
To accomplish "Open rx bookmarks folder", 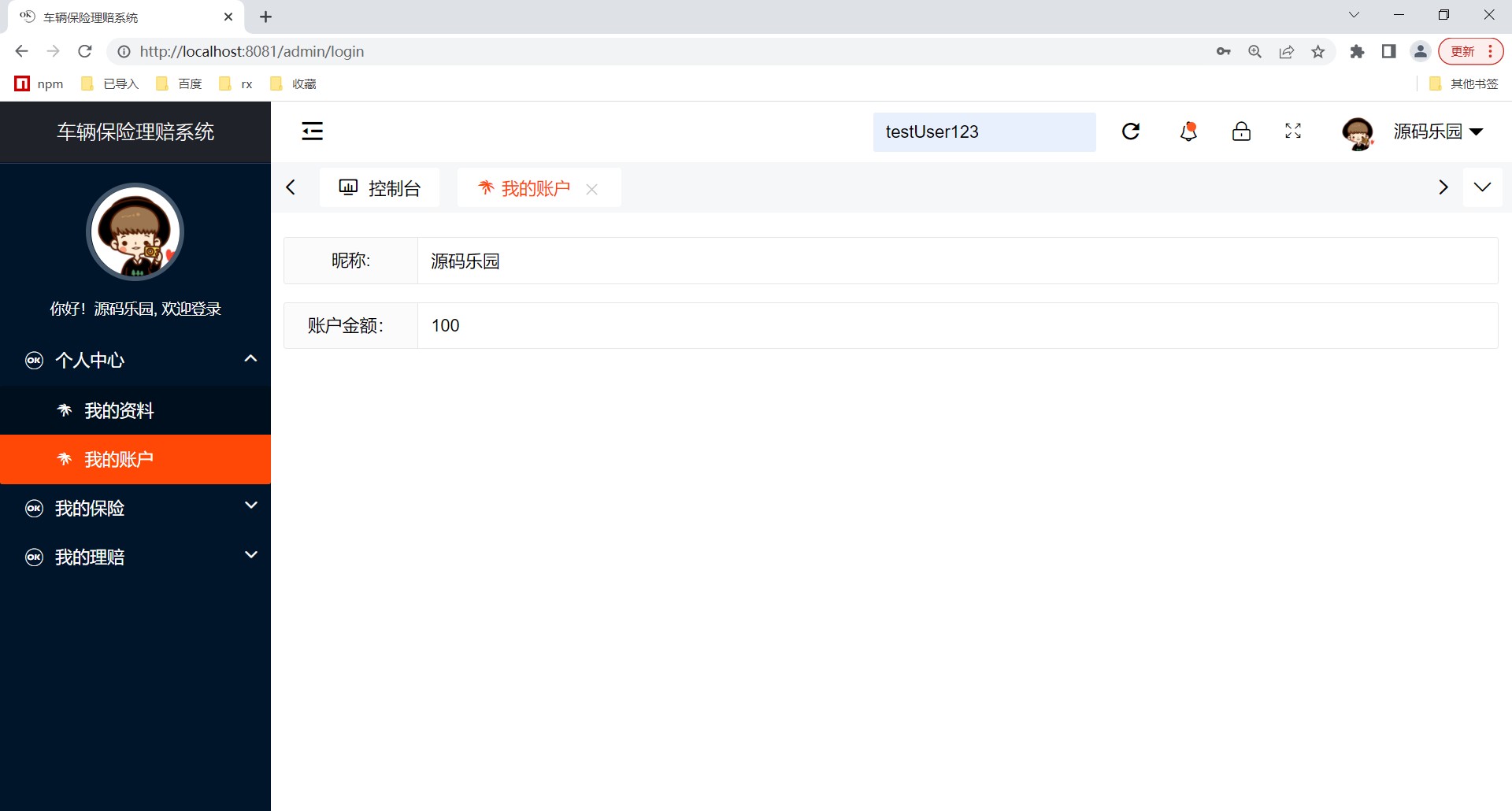I will pos(236,83).
